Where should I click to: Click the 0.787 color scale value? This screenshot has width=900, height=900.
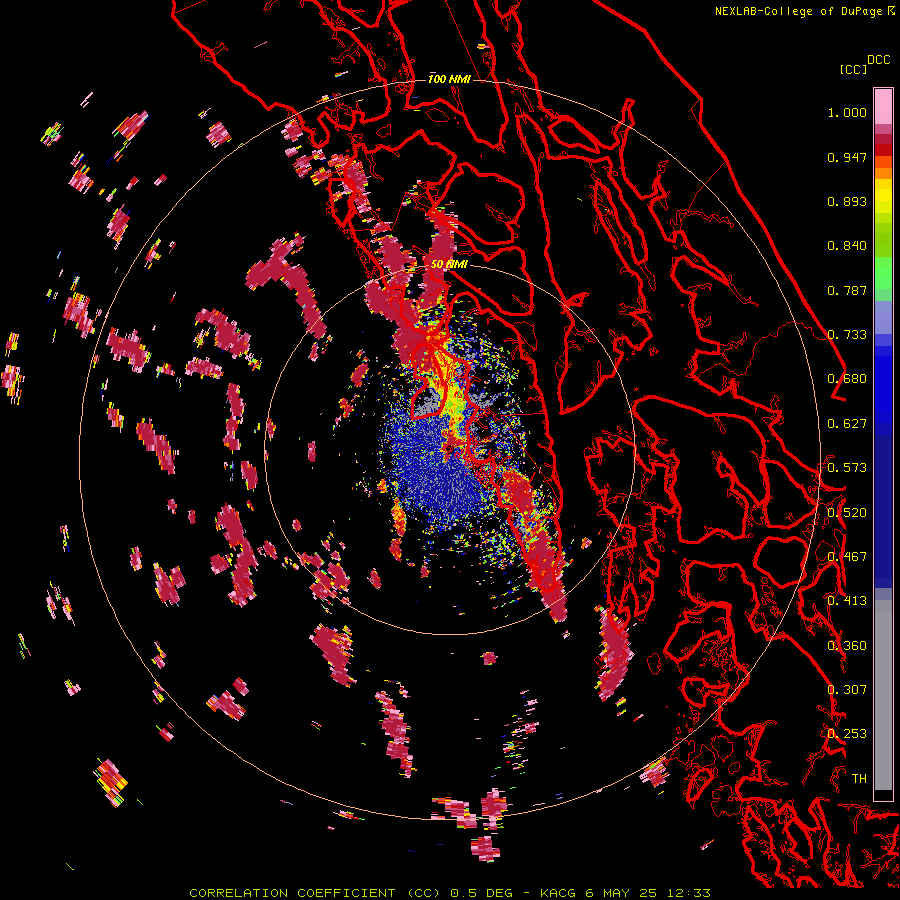coord(847,290)
